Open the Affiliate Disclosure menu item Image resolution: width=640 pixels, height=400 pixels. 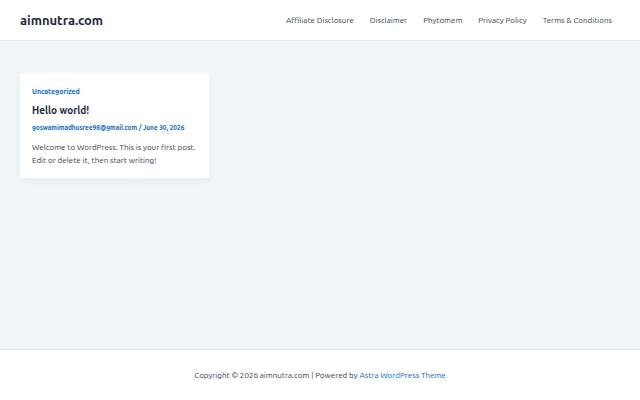tap(320, 20)
